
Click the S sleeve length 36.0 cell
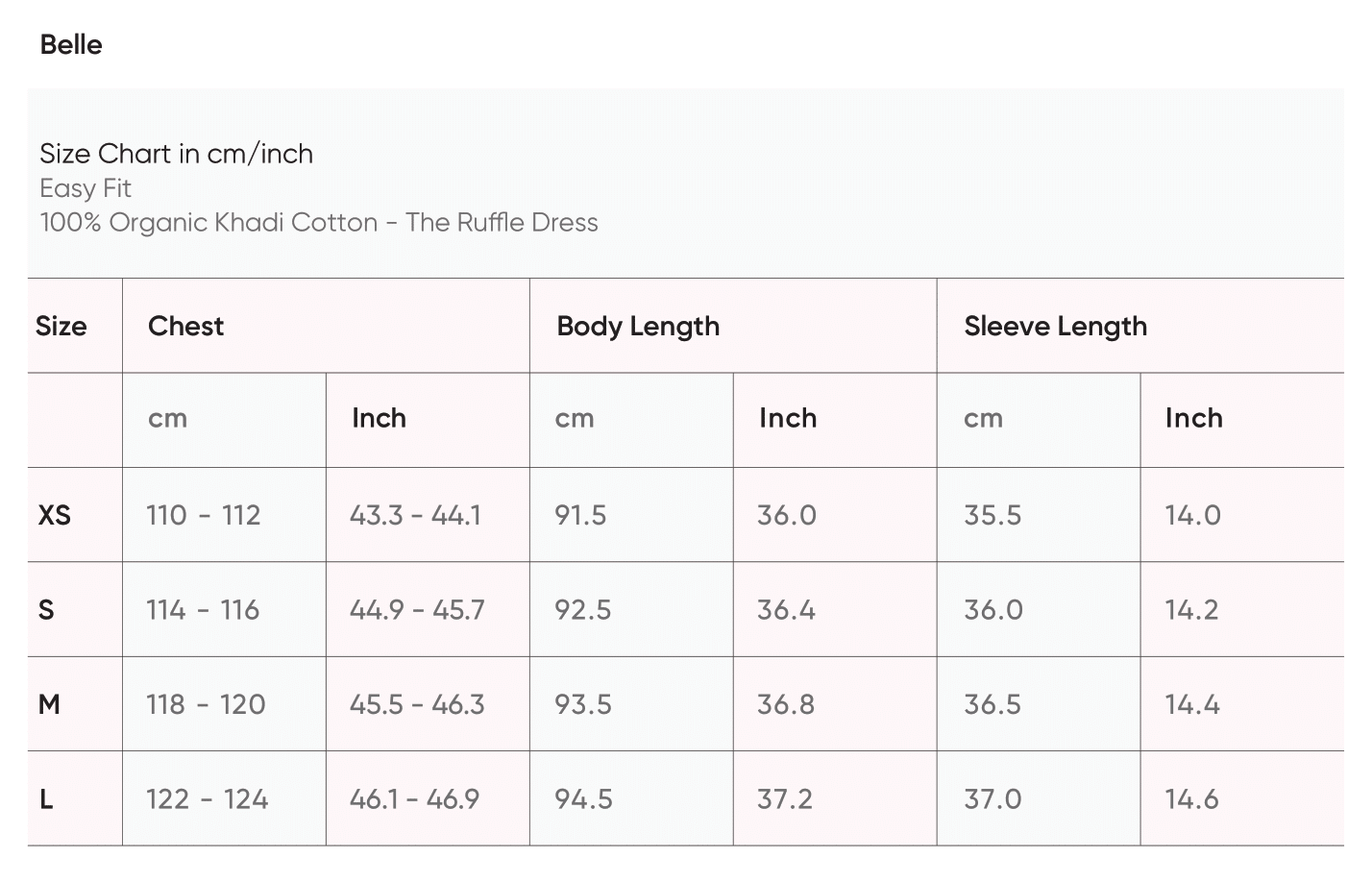pyautogui.click(x=993, y=609)
